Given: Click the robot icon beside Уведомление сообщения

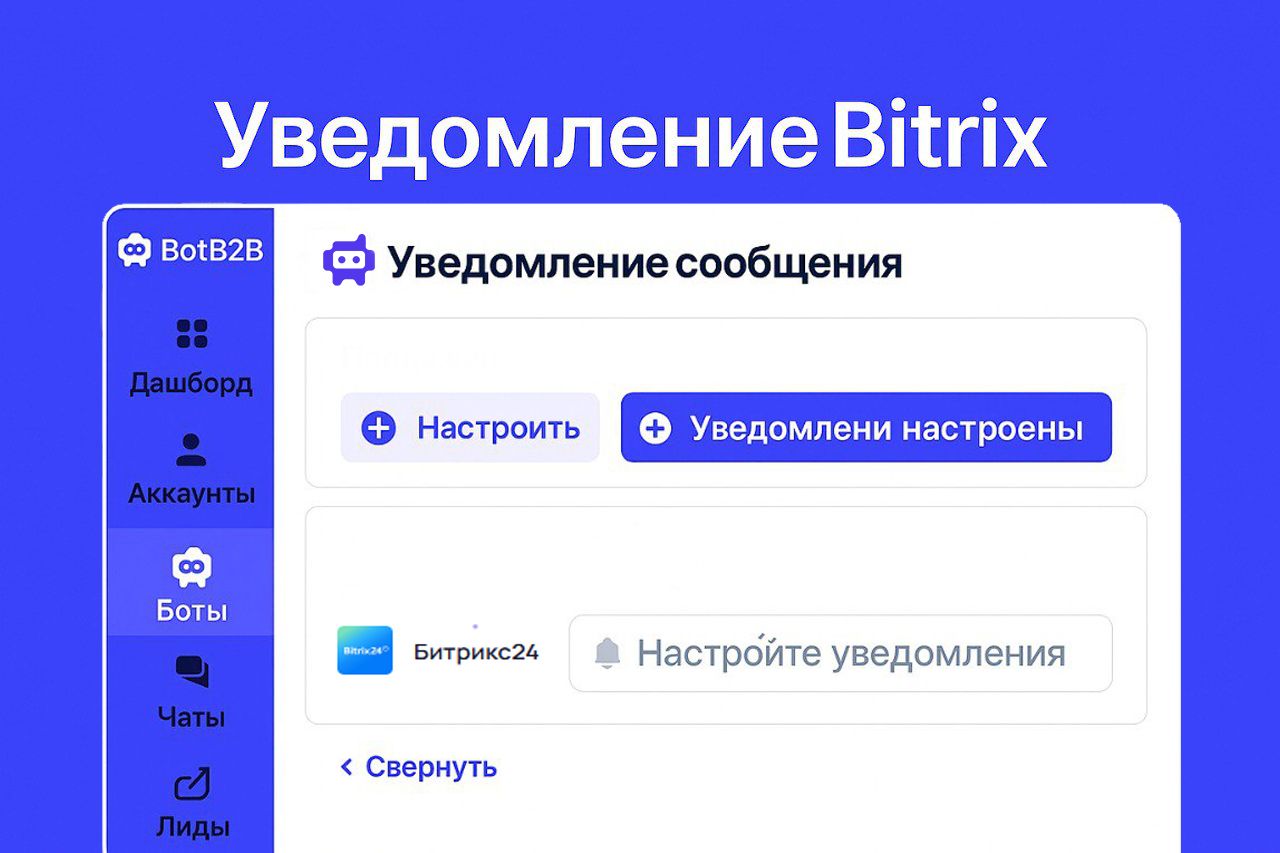Looking at the screenshot, I should (348, 261).
